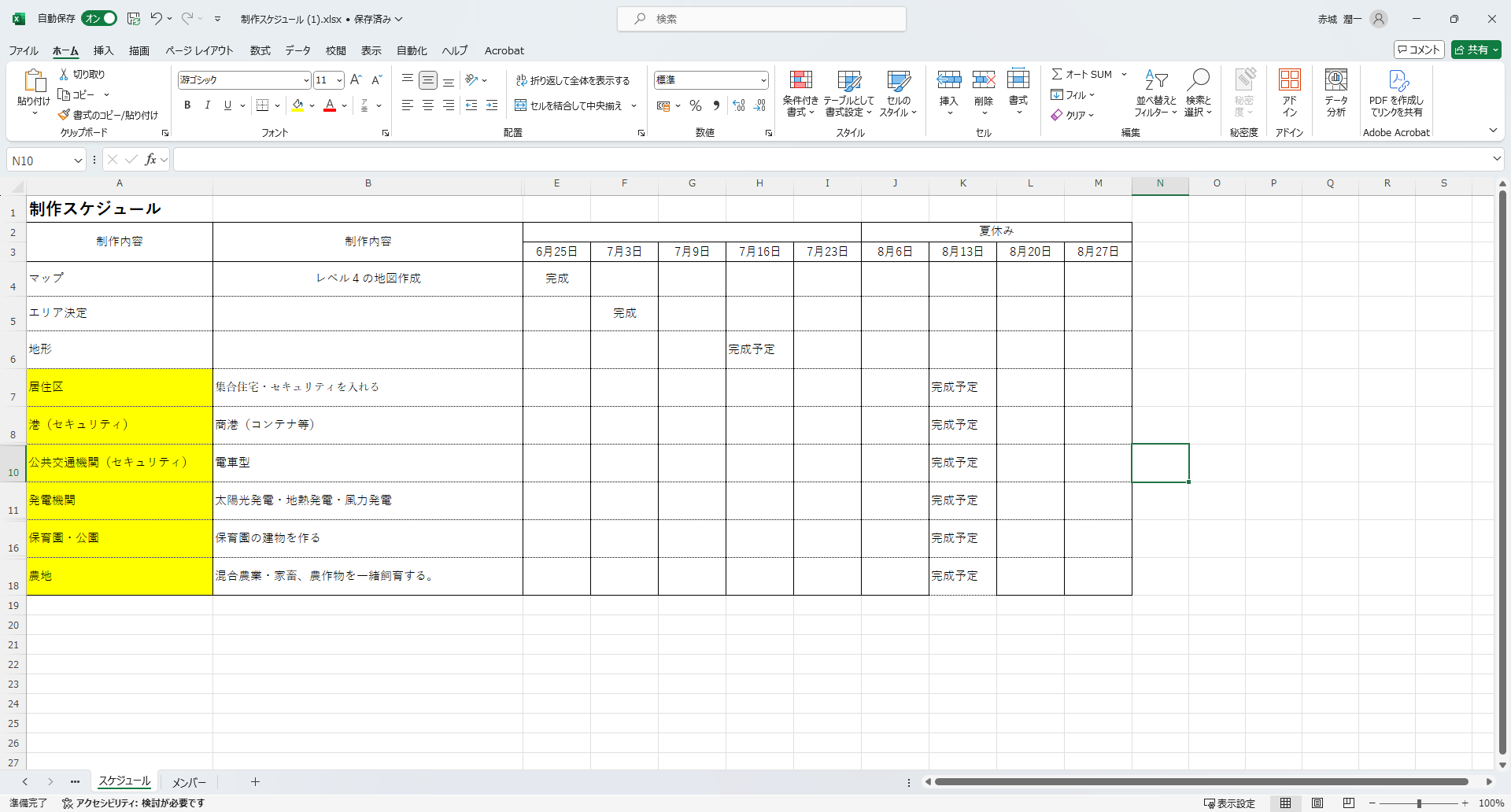This screenshot has height=812, width=1511.
Task: Switch to the メンバー sheet tab
Action: coord(189,782)
